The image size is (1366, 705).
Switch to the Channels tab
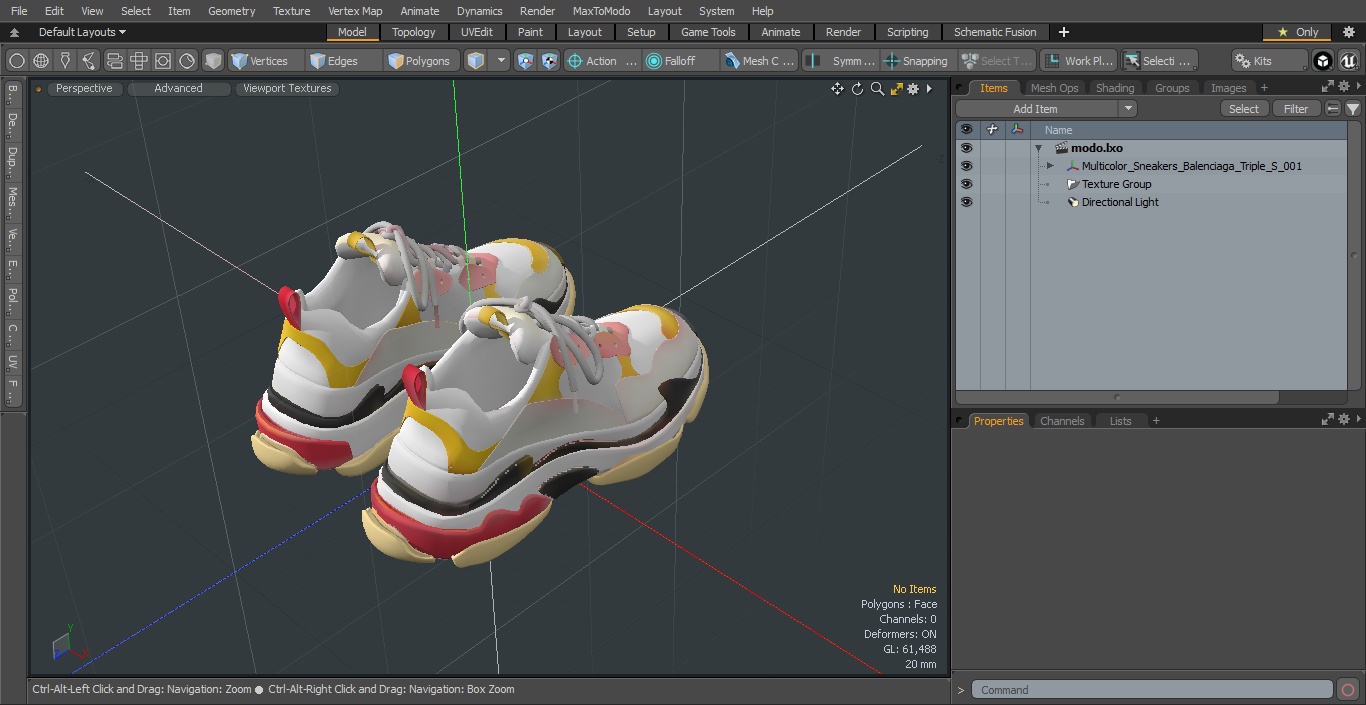tap(1062, 421)
